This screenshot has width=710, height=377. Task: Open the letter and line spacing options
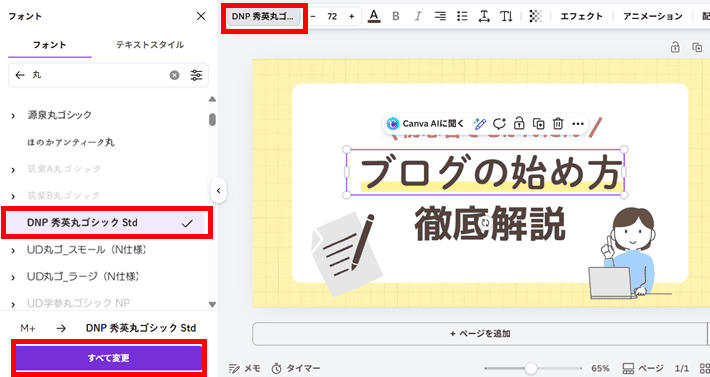(484, 16)
